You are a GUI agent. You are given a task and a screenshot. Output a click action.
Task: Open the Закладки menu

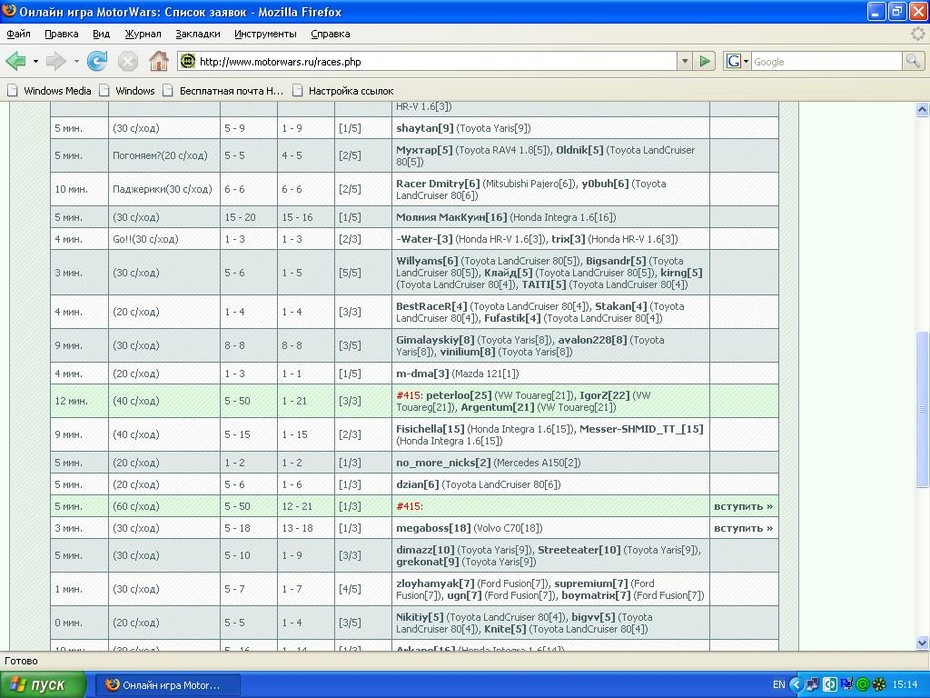pyautogui.click(x=198, y=34)
